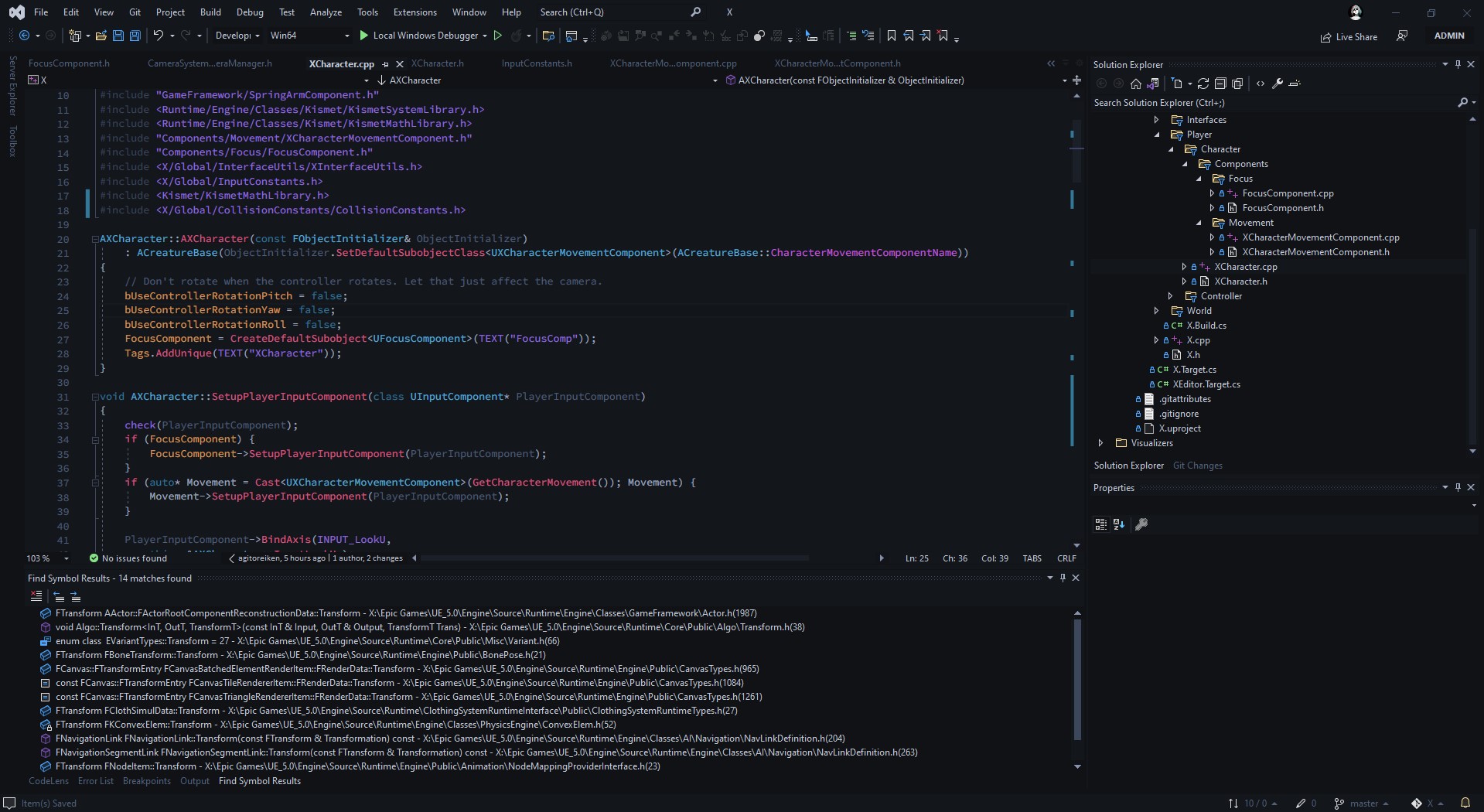Clear all bookmarks with the red-X bookmark icon
The width and height of the screenshot is (1484, 812).
click(x=943, y=36)
